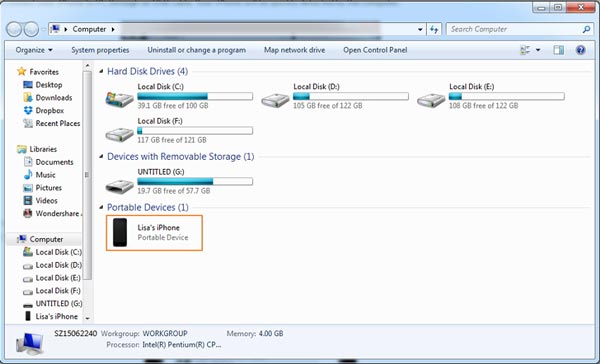Click the navigation pane scrollbar thumb
The width and height of the screenshot is (600, 364).
point(87,175)
